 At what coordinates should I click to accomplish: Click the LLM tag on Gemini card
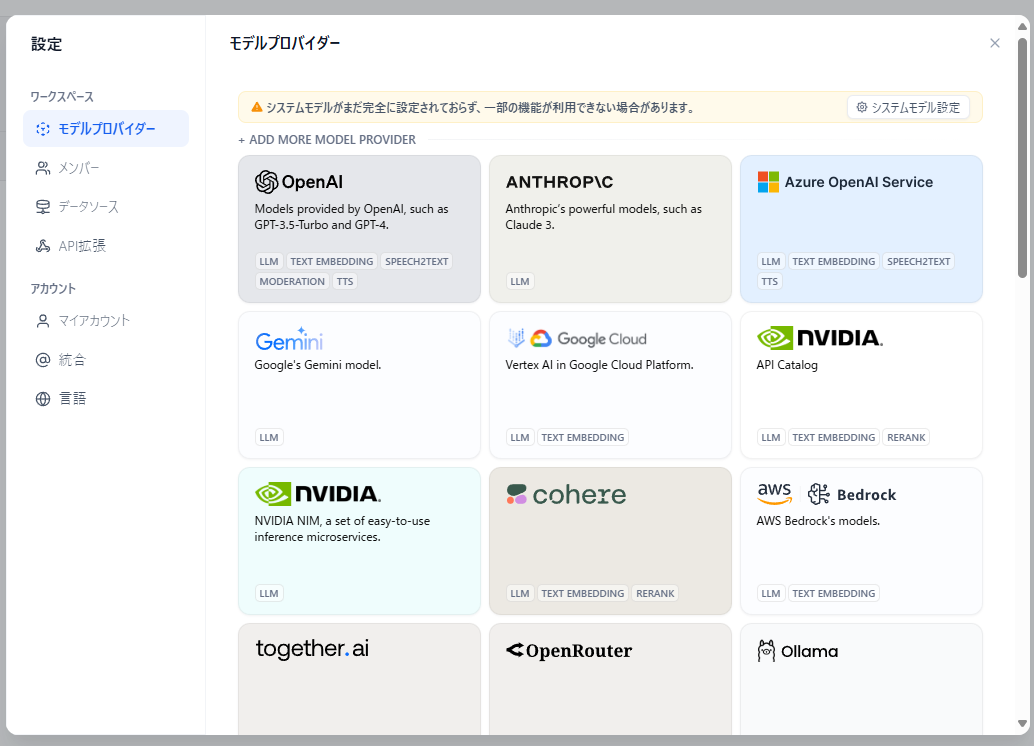point(269,437)
